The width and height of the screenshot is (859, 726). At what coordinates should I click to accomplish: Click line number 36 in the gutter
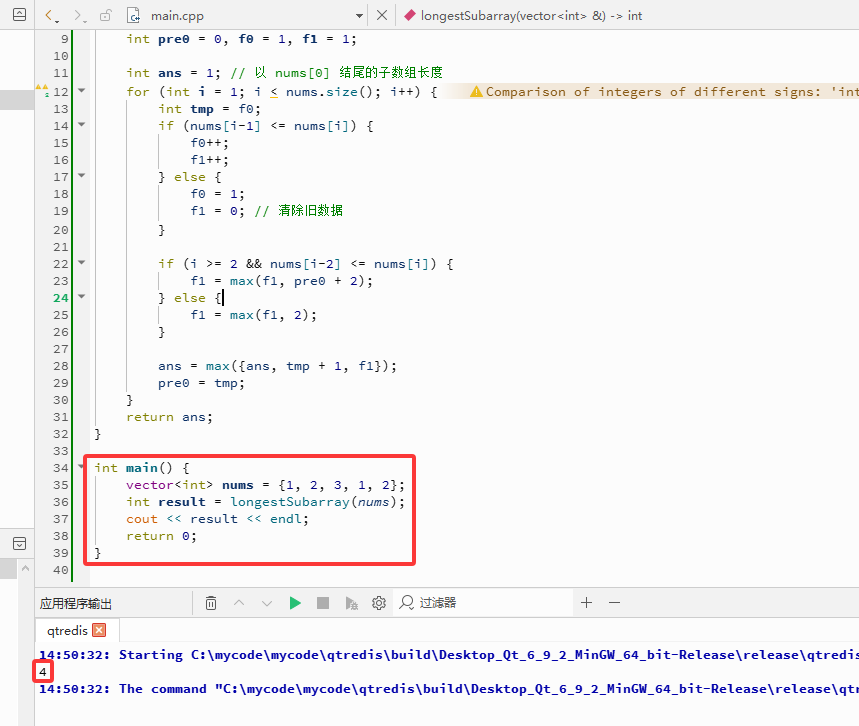(61, 501)
